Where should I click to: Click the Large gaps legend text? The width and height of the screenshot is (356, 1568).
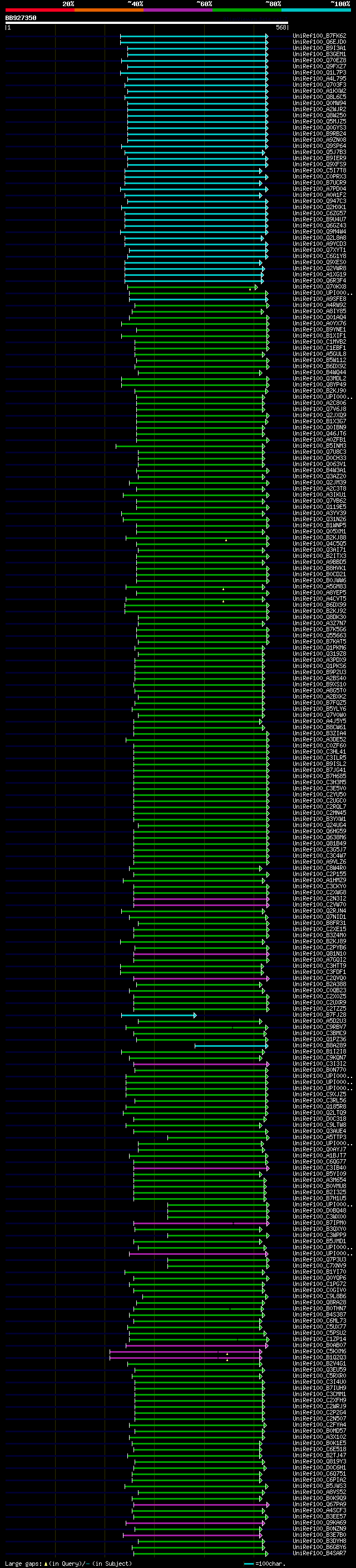(23, 1564)
